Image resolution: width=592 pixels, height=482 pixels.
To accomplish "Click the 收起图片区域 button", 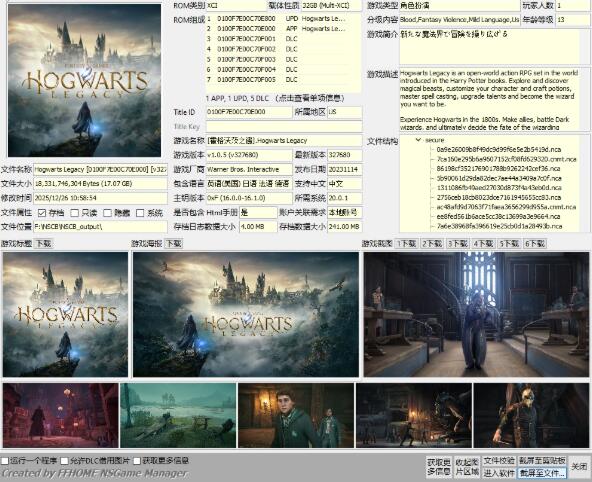I will (x=467, y=467).
